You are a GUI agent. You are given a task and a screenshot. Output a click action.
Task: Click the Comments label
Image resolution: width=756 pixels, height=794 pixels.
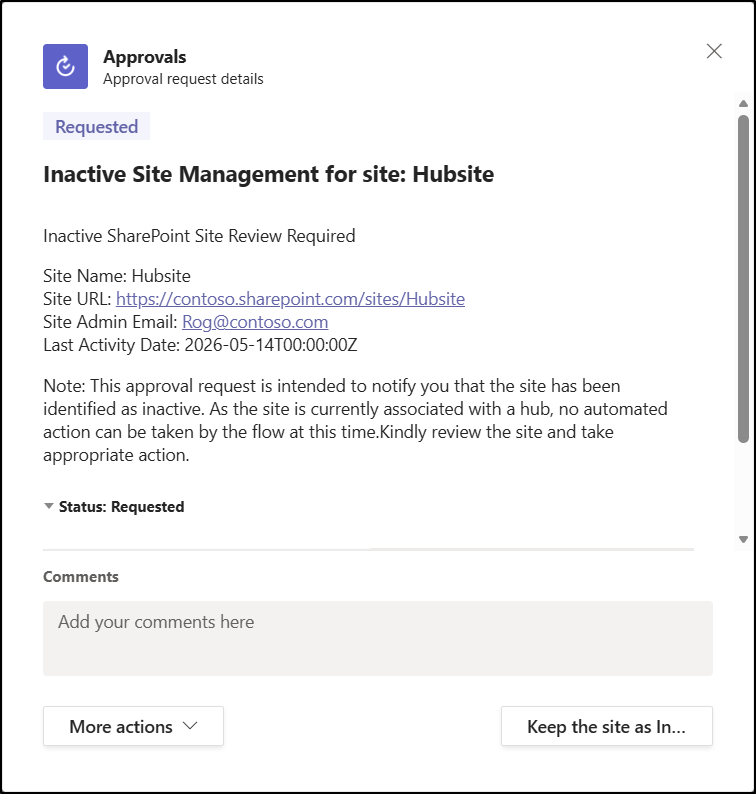coord(81,577)
